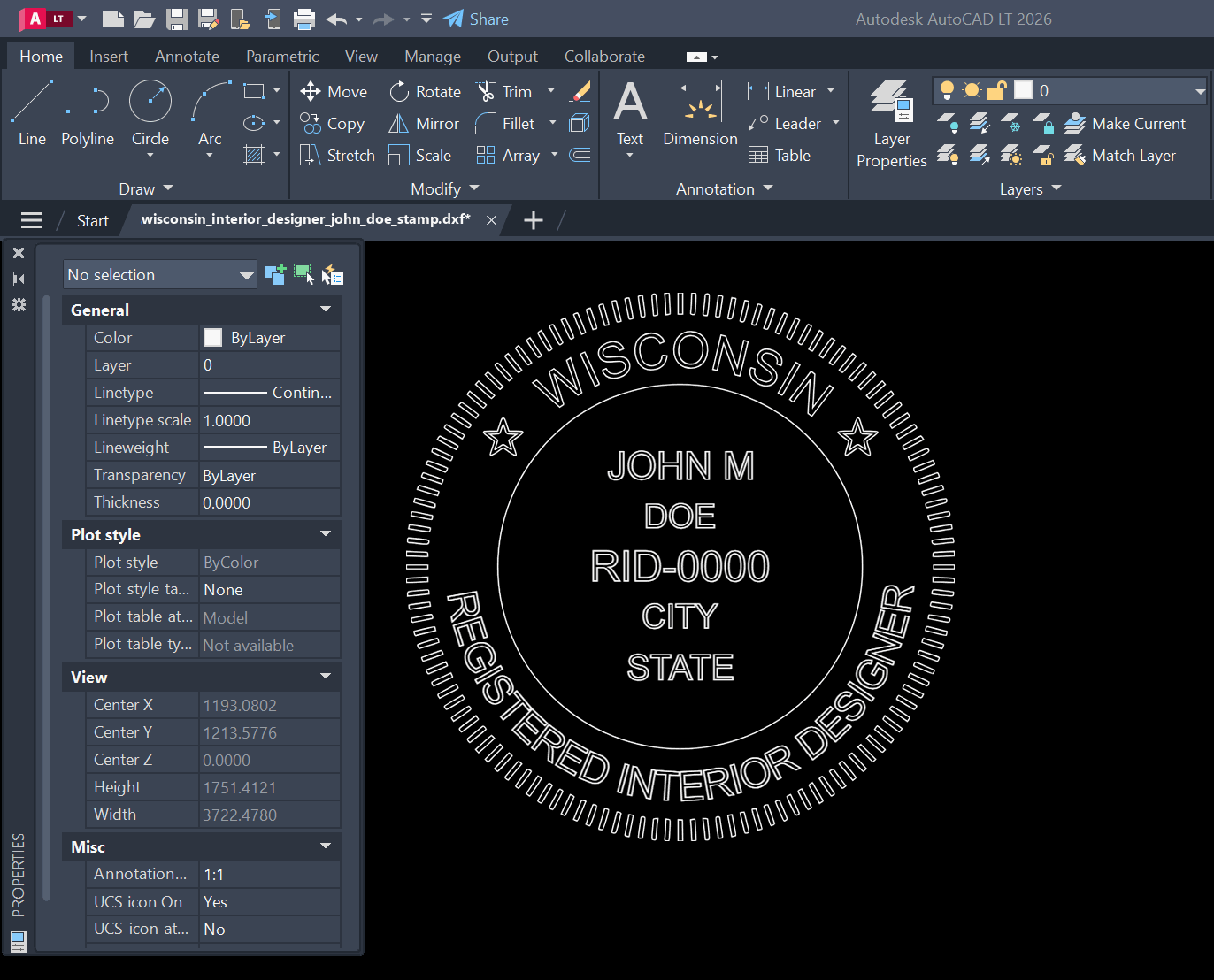Use the Trim tool
Screen dimensions: 1214x980
point(504,92)
